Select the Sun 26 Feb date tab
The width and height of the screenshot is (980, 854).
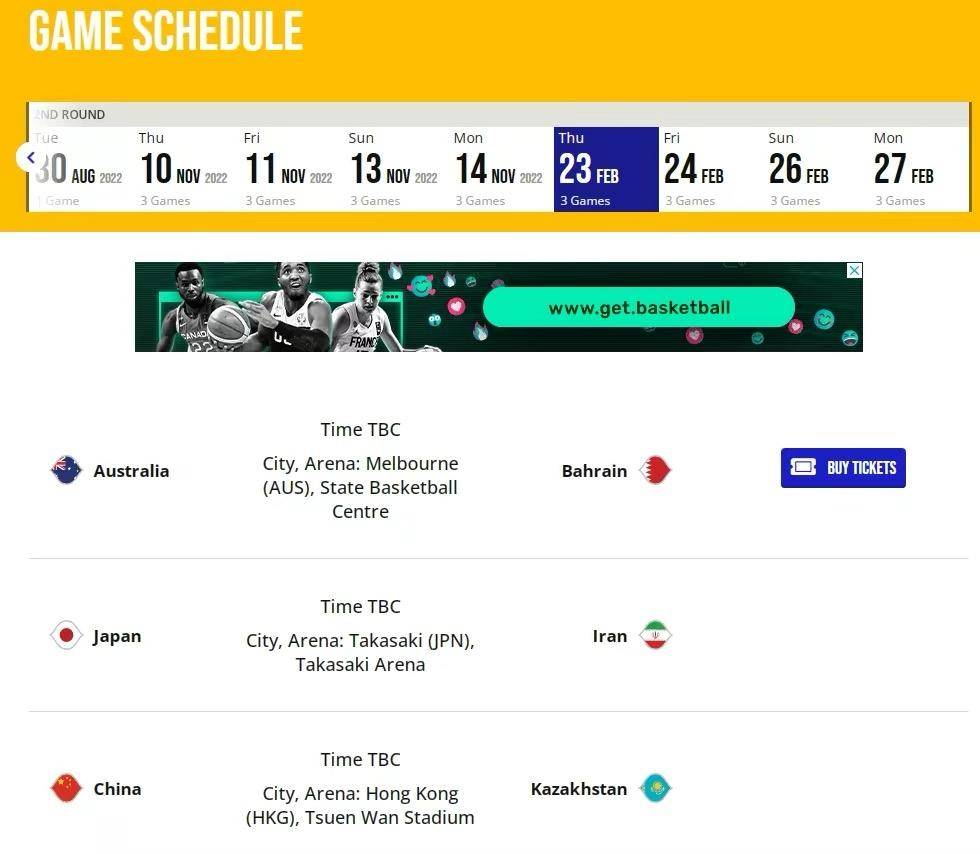[816, 169]
